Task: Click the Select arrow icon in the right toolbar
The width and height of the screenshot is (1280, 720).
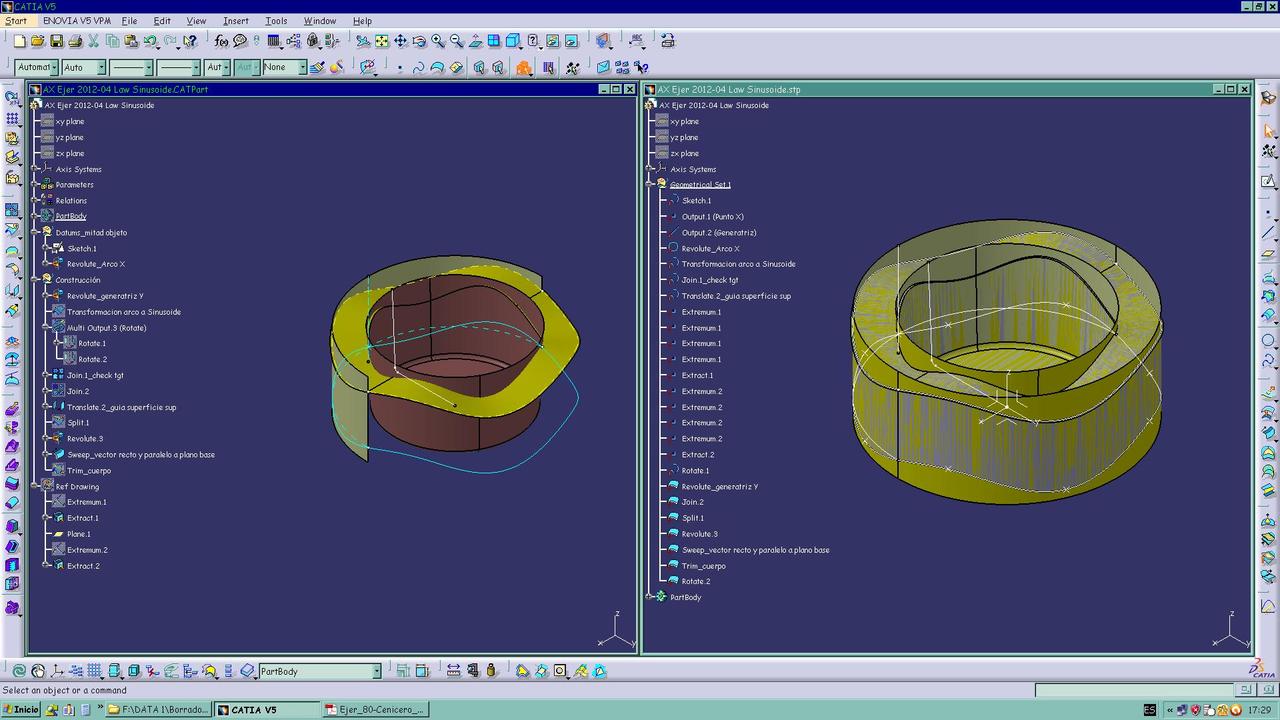Action: [x=1268, y=131]
